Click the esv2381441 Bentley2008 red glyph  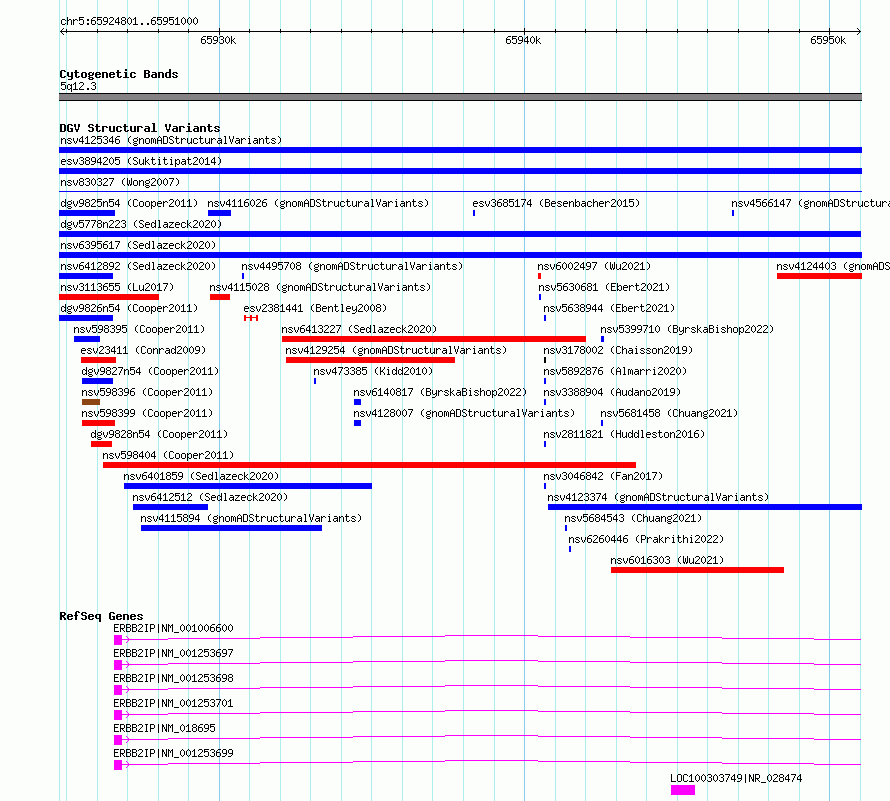click(251, 318)
